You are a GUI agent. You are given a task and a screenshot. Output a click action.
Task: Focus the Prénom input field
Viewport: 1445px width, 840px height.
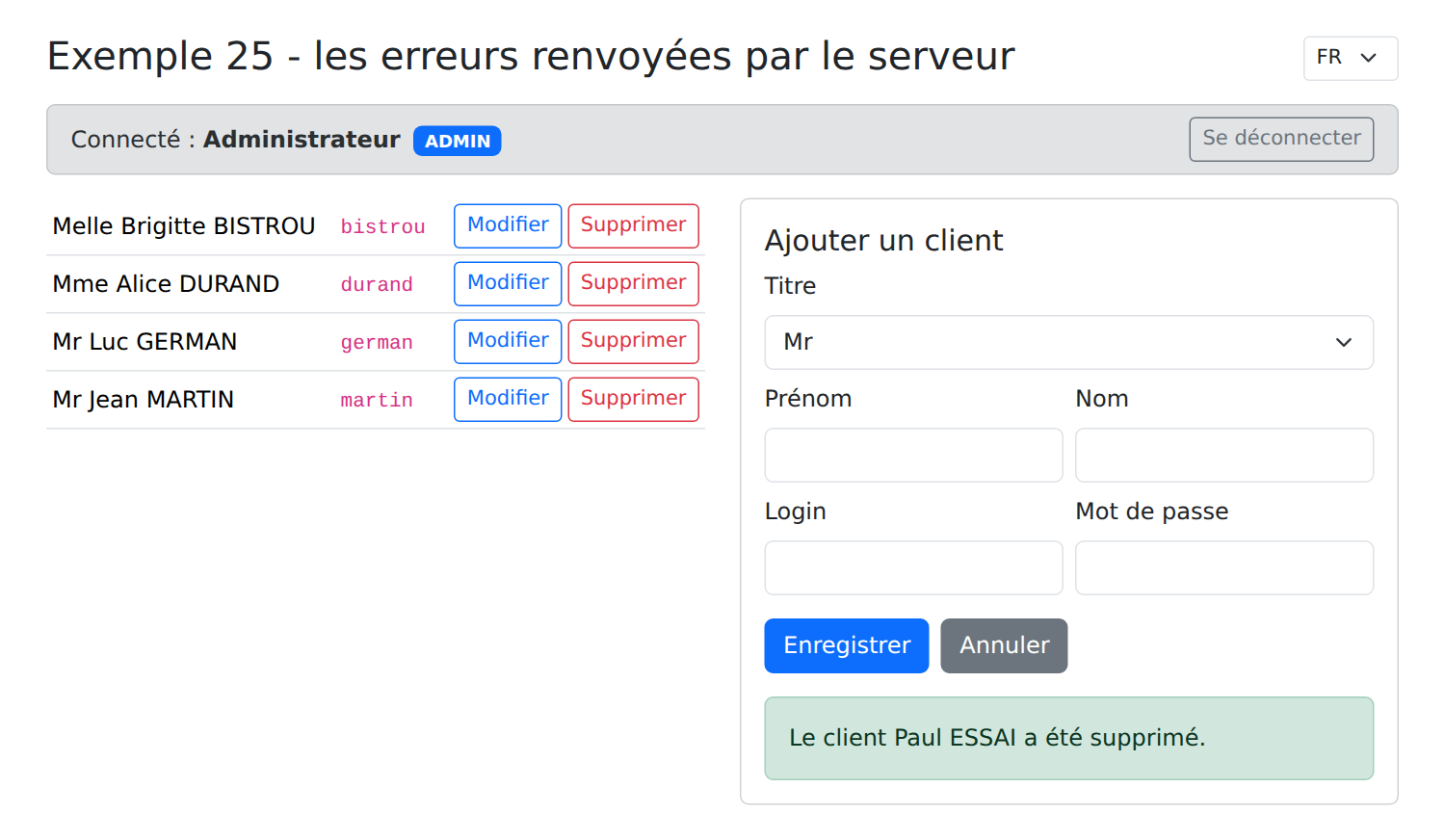(x=913, y=455)
